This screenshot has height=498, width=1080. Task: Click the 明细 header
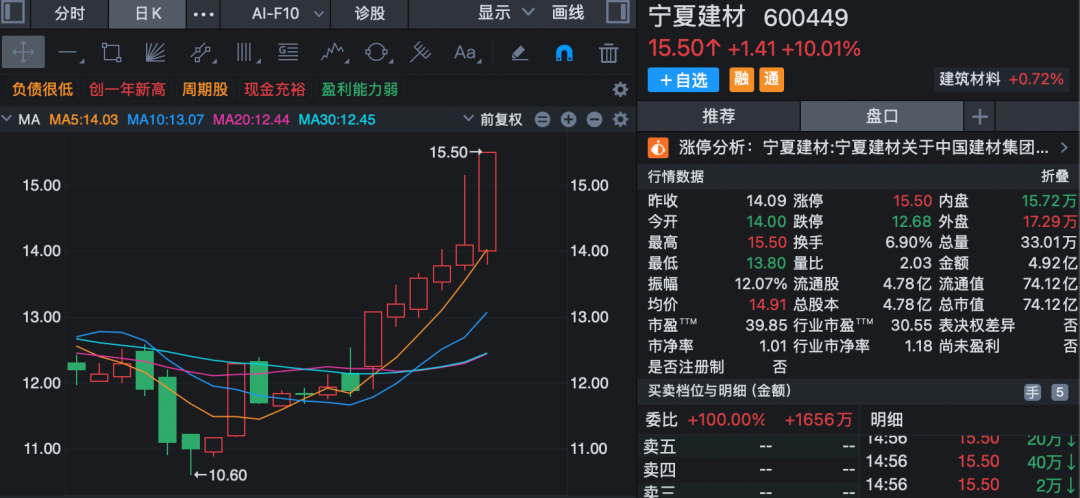886,419
